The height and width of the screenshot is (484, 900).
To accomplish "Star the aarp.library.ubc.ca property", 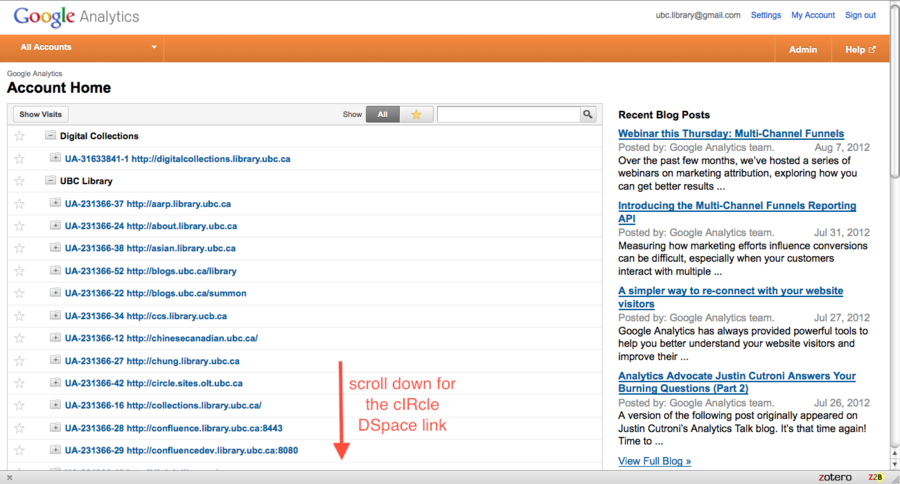I will (19, 204).
